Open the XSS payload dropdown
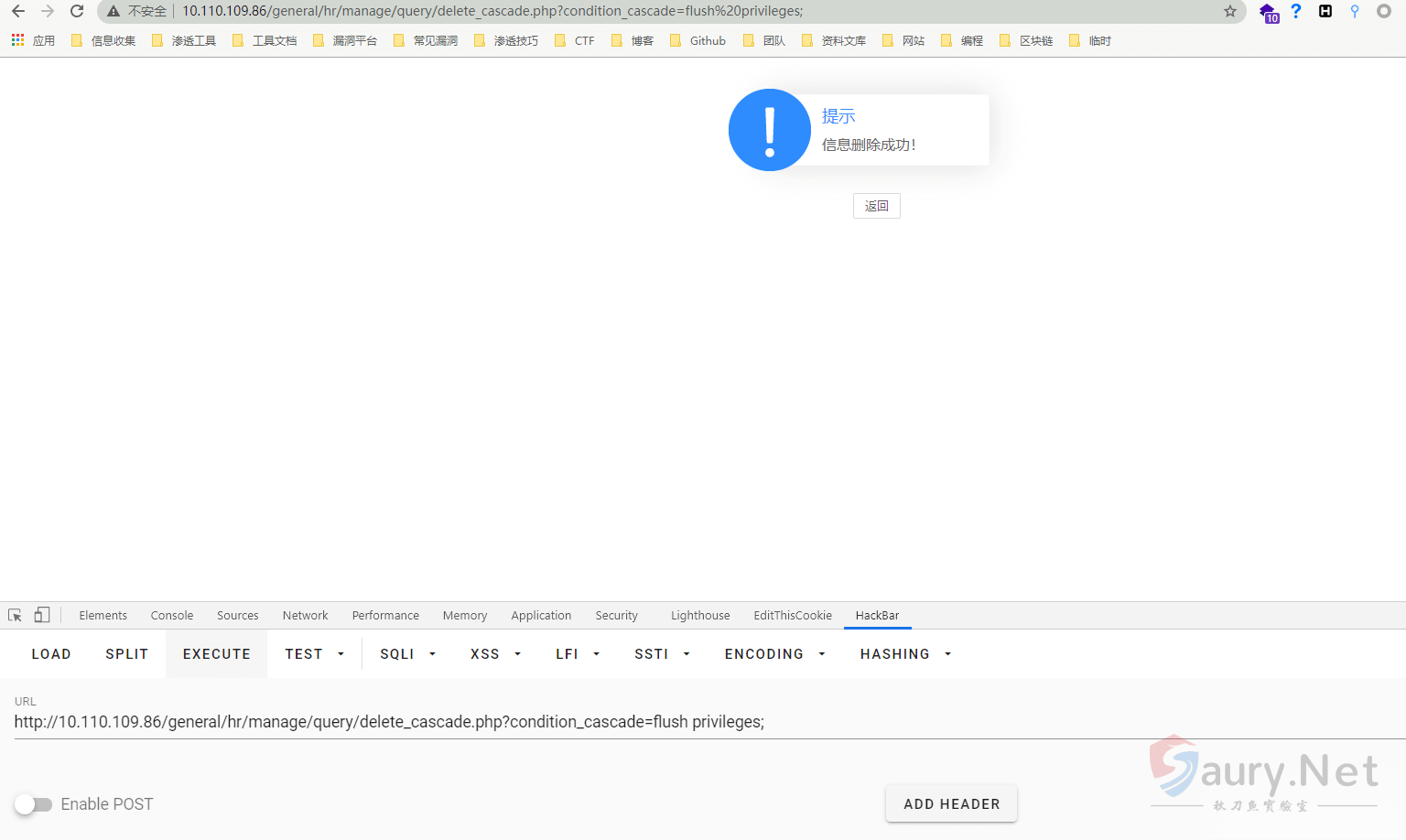 (495, 654)
